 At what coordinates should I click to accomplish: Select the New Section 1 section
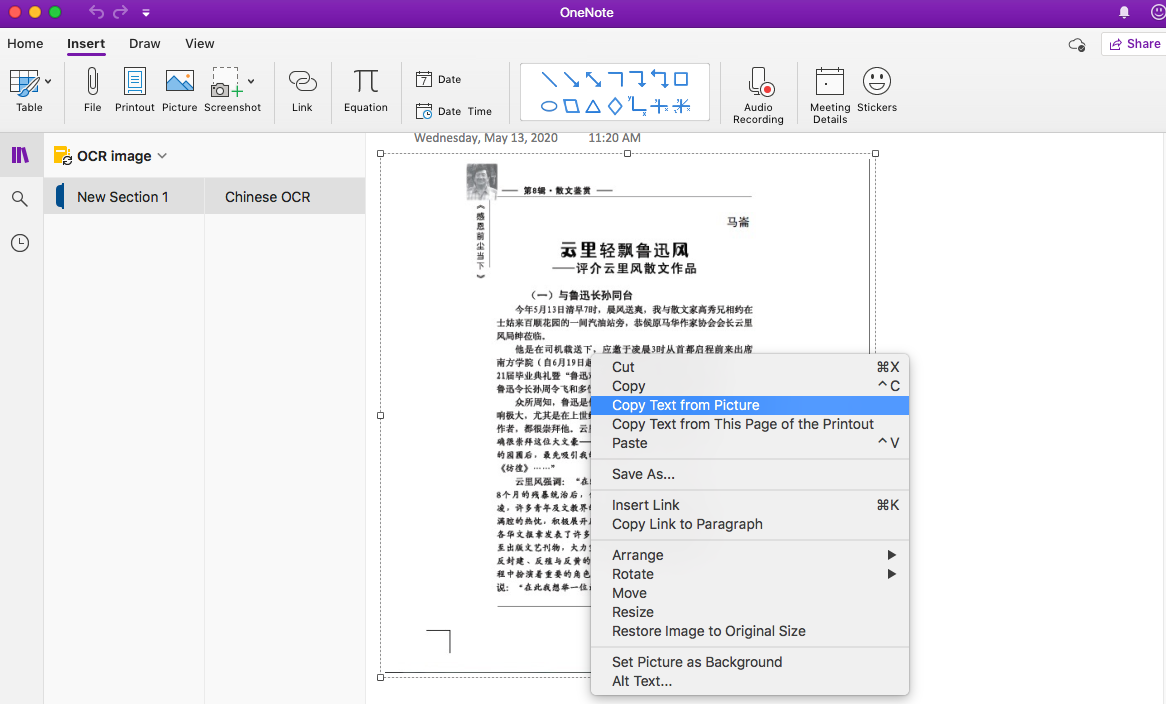123,197
